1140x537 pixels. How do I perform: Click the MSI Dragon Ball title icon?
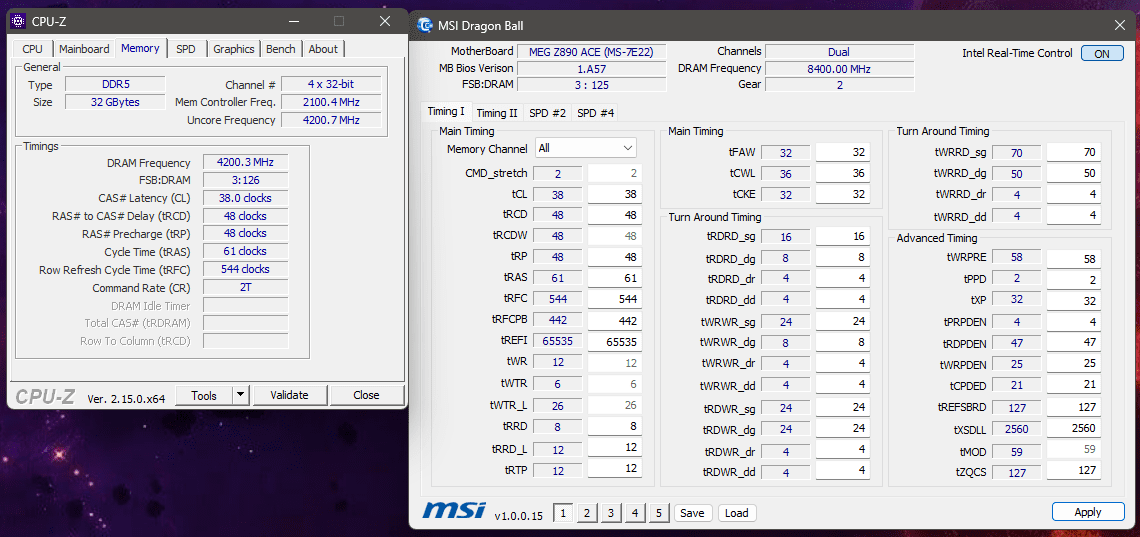[x=425, y=26]
